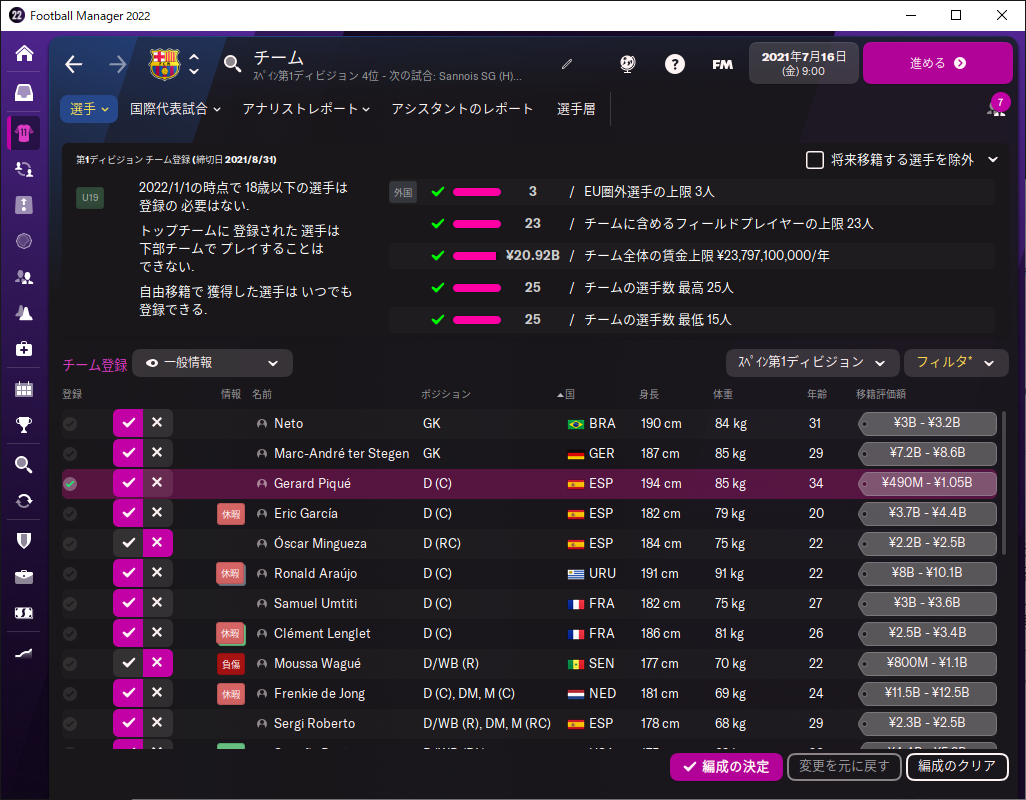Open Frenkie de Jong player name link
The image size is (1026, 800).
coord(319,693)
